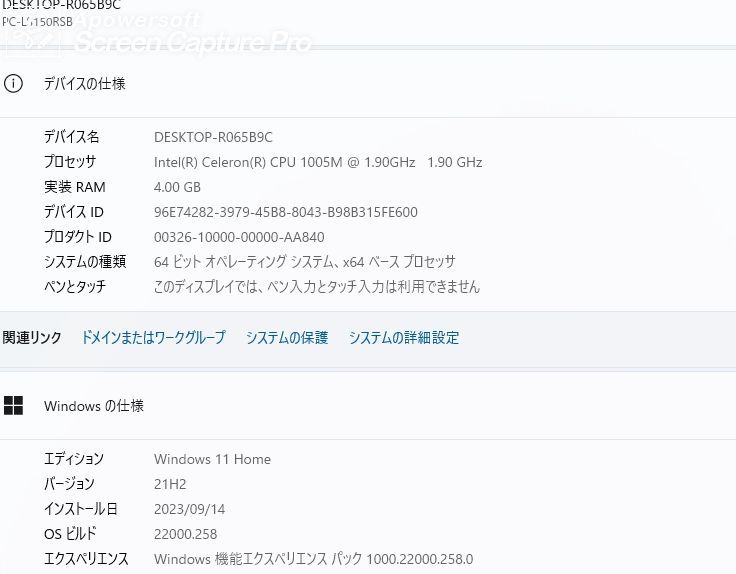Screen dimensions: 736x574
Task: Click the デバイス ID label
Action: (x=74, y=212)
